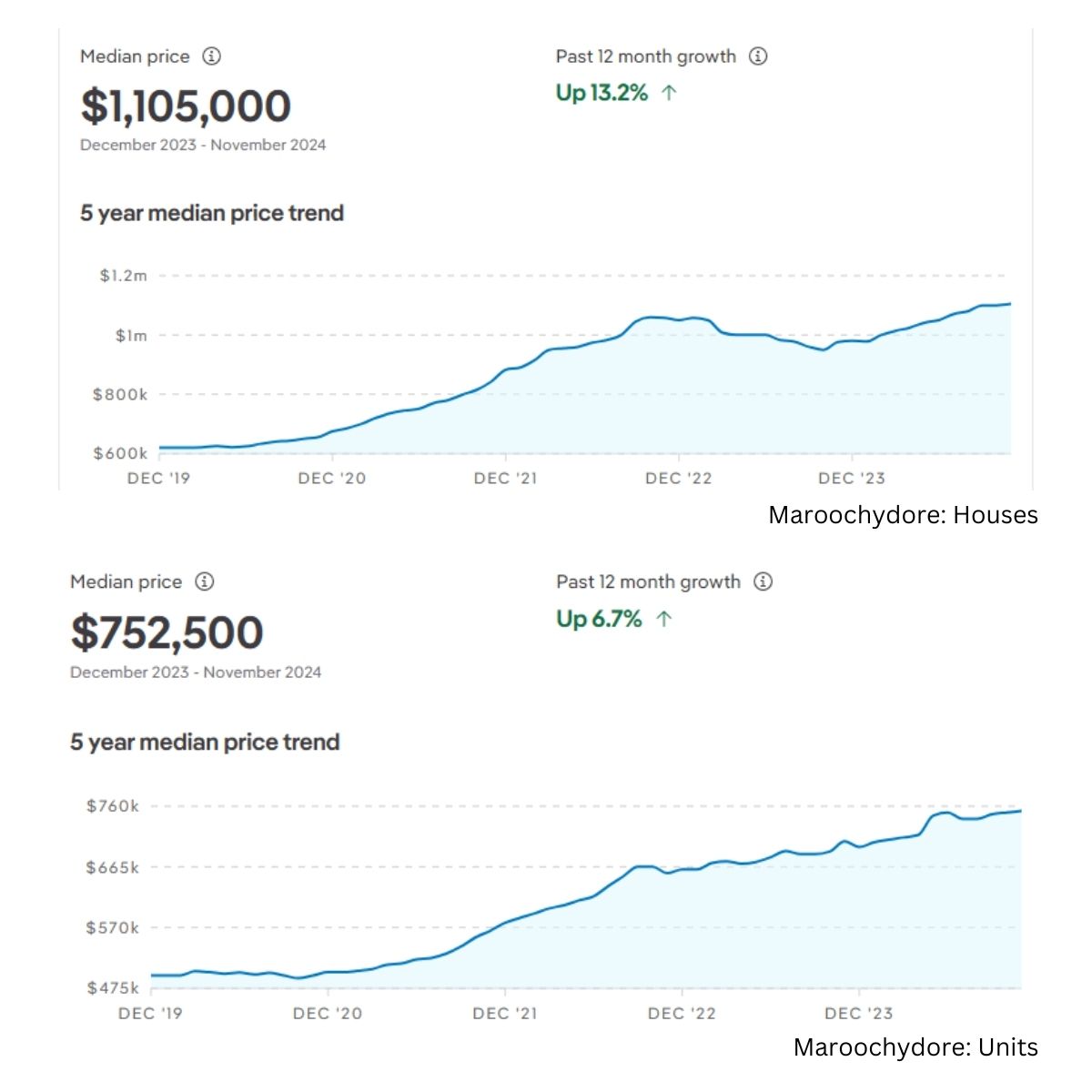Click the $800k label on houses chart
Image resolution: width=1092 pixels, height=1092 pixels.
coord(120,395)
